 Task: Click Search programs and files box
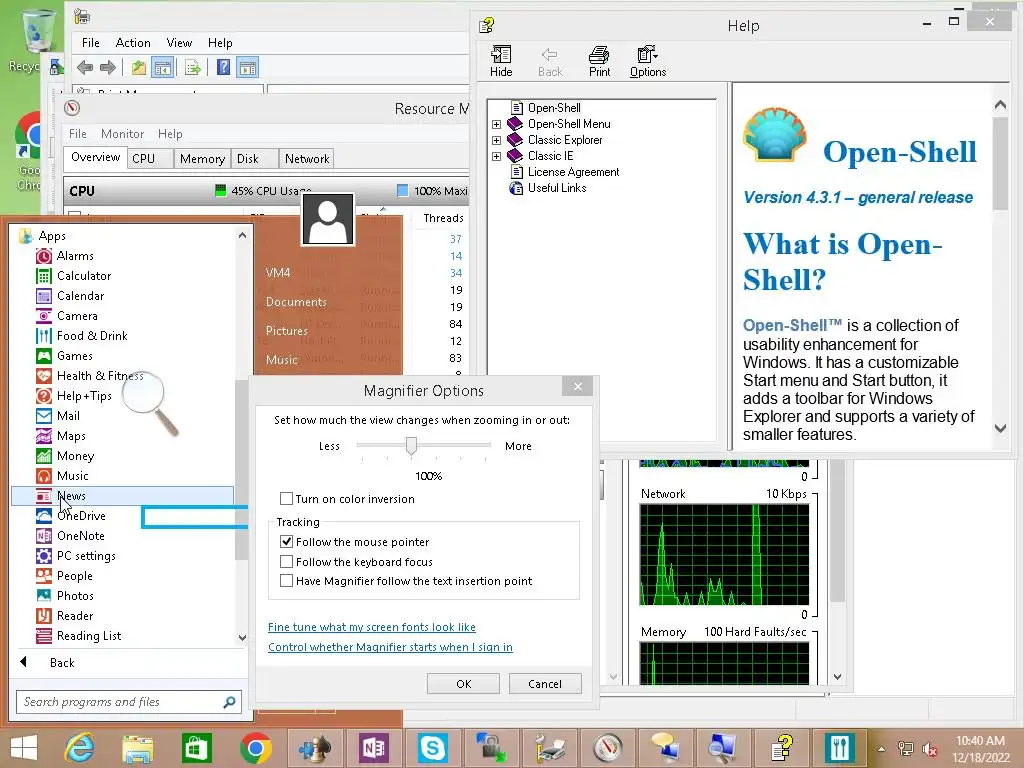pos(129,702)
